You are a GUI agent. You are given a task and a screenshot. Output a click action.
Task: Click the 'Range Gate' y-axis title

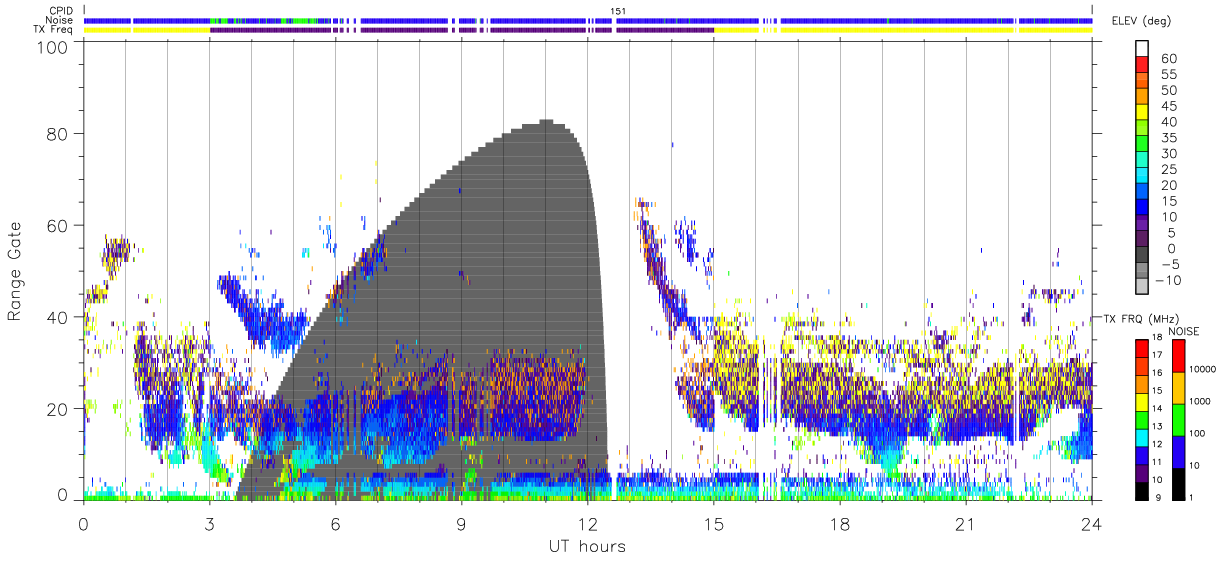(15, 272)
